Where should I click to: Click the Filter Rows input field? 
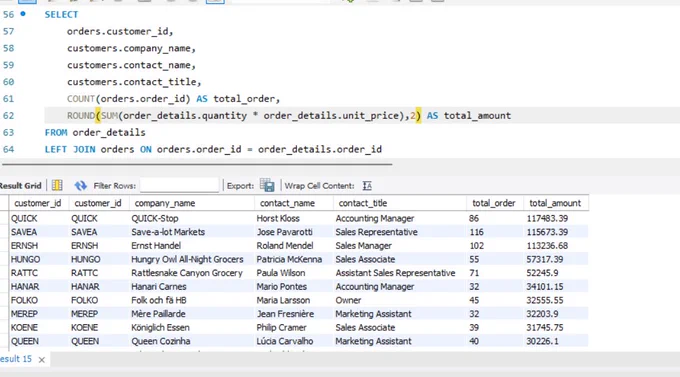[x=180, y=186]
